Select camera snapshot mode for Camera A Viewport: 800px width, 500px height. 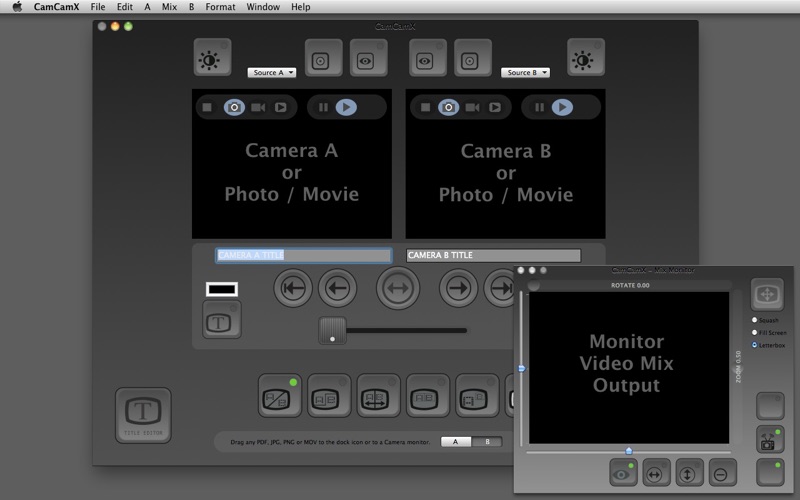click(x=234, y=107)
